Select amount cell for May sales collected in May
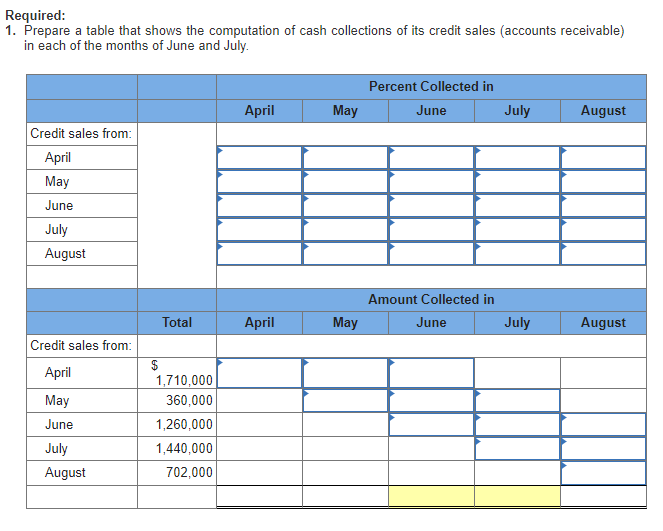 click(x=345, y=401)
